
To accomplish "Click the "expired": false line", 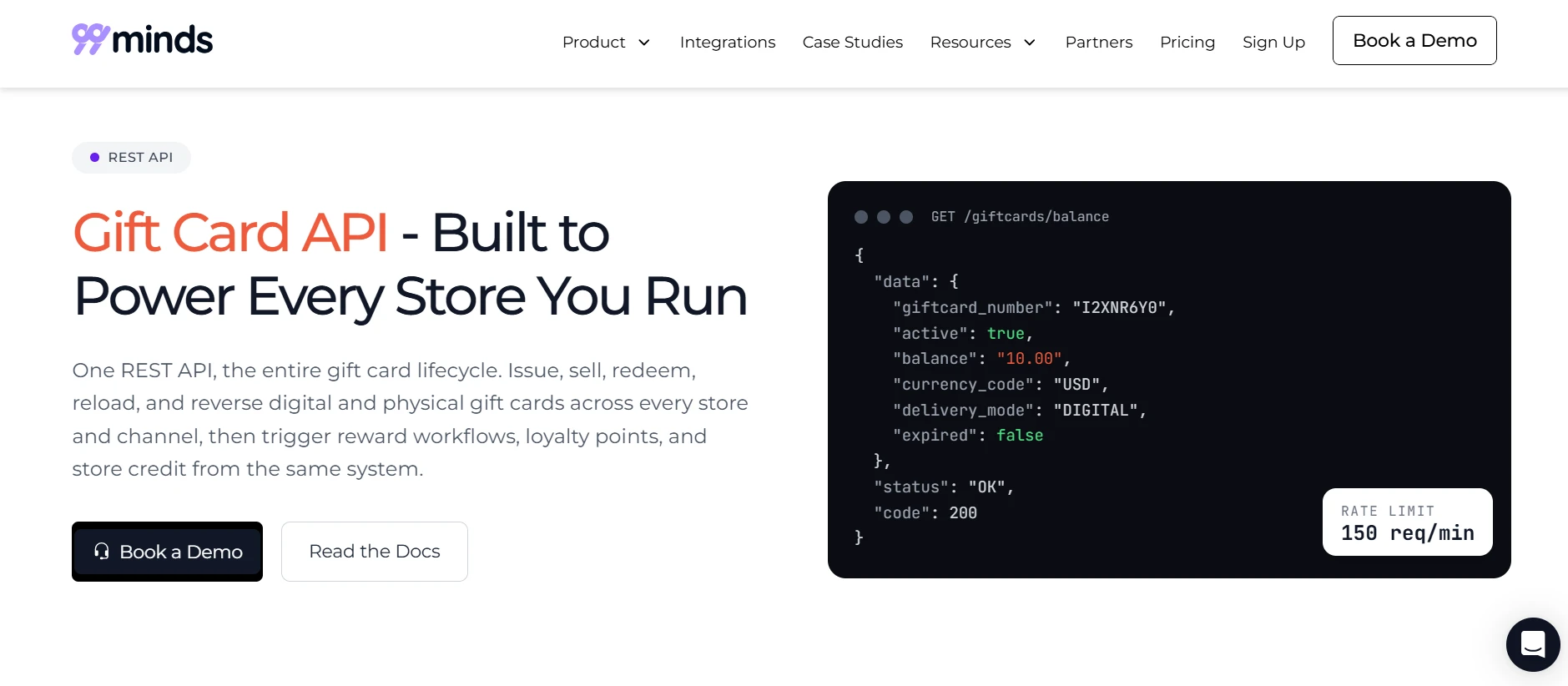I will (968, 436).
